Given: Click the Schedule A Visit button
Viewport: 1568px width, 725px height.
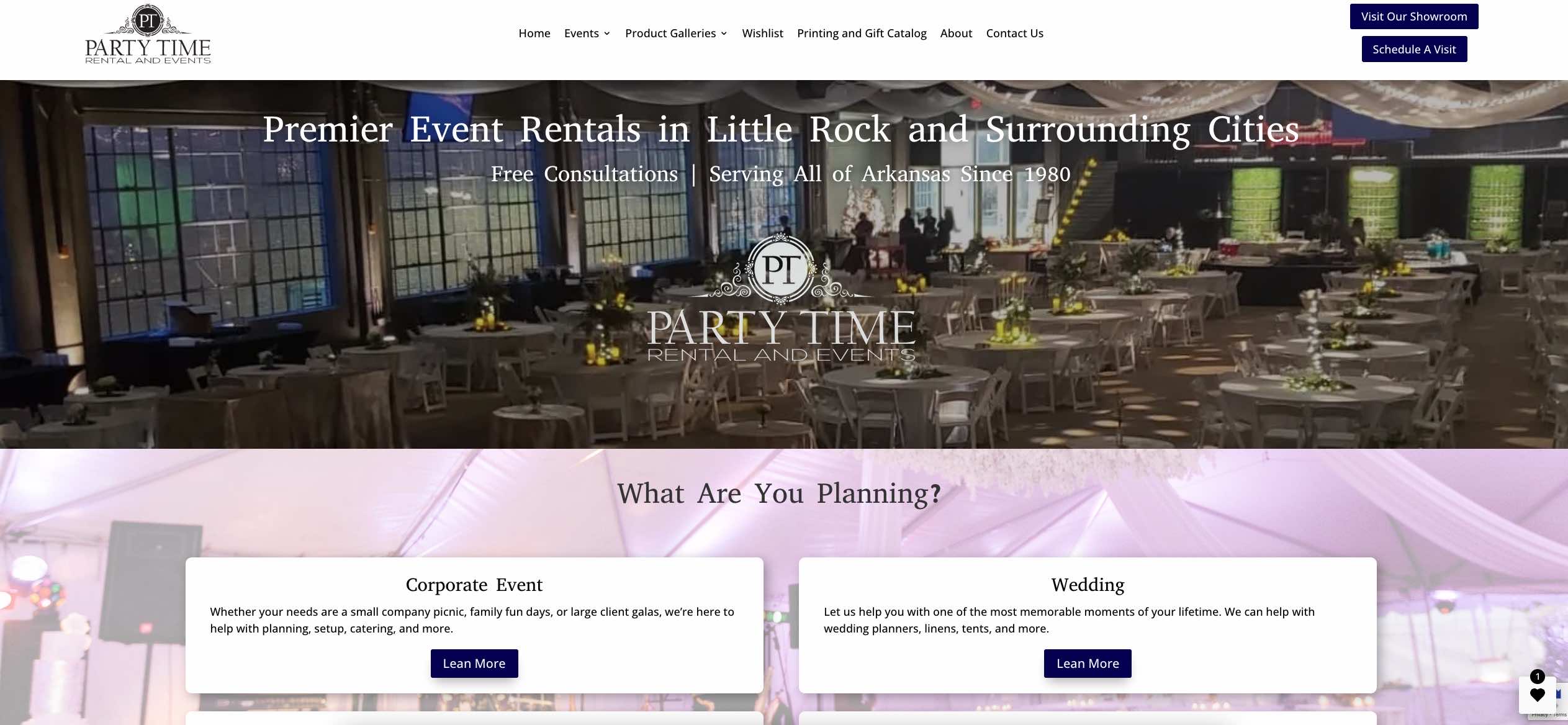Looking at the screenshot, I should click(x=1414, y=49).
